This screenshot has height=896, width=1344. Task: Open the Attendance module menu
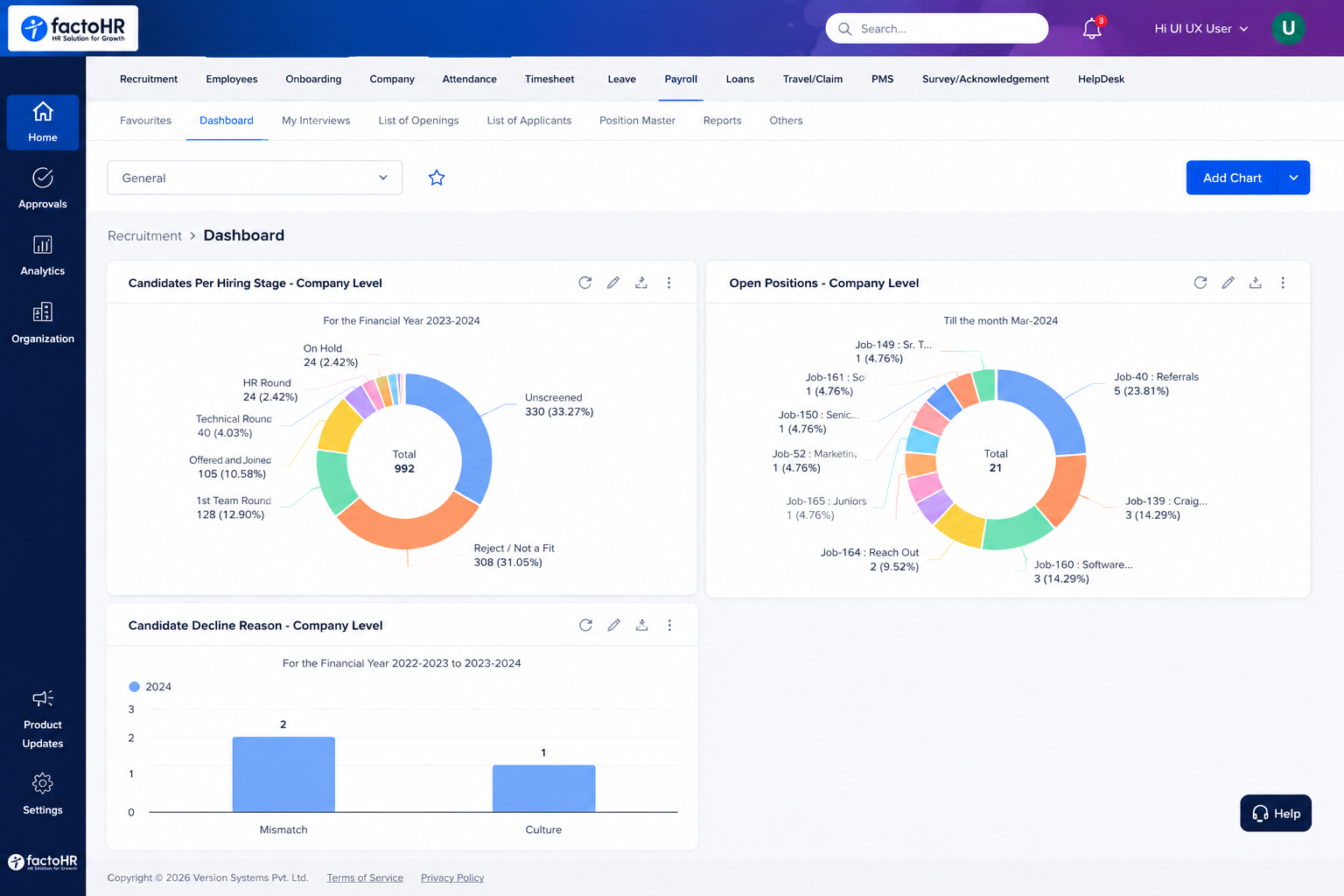point(470,79)
